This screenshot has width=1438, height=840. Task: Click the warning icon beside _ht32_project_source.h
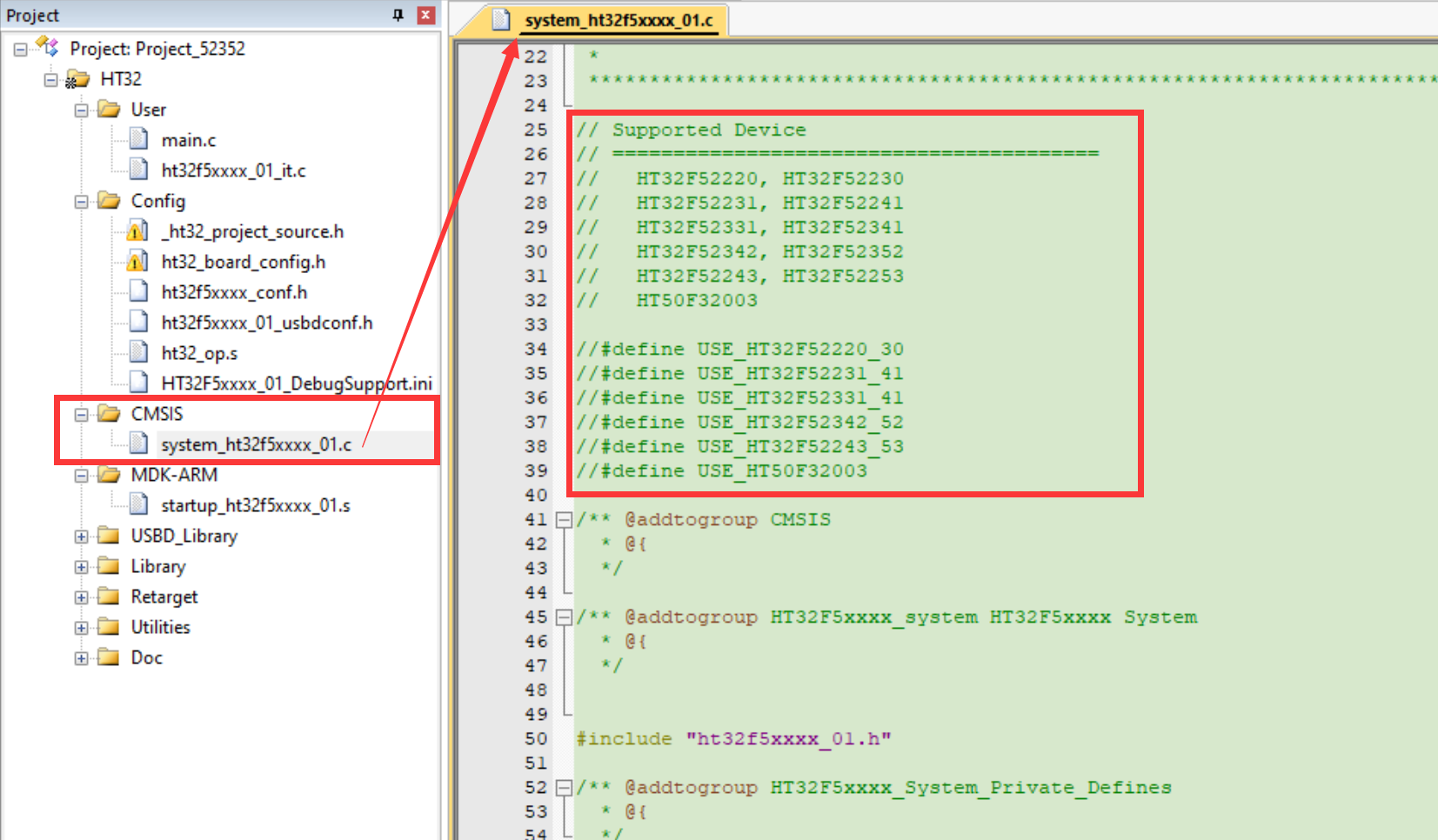click(x=137, y=231)
